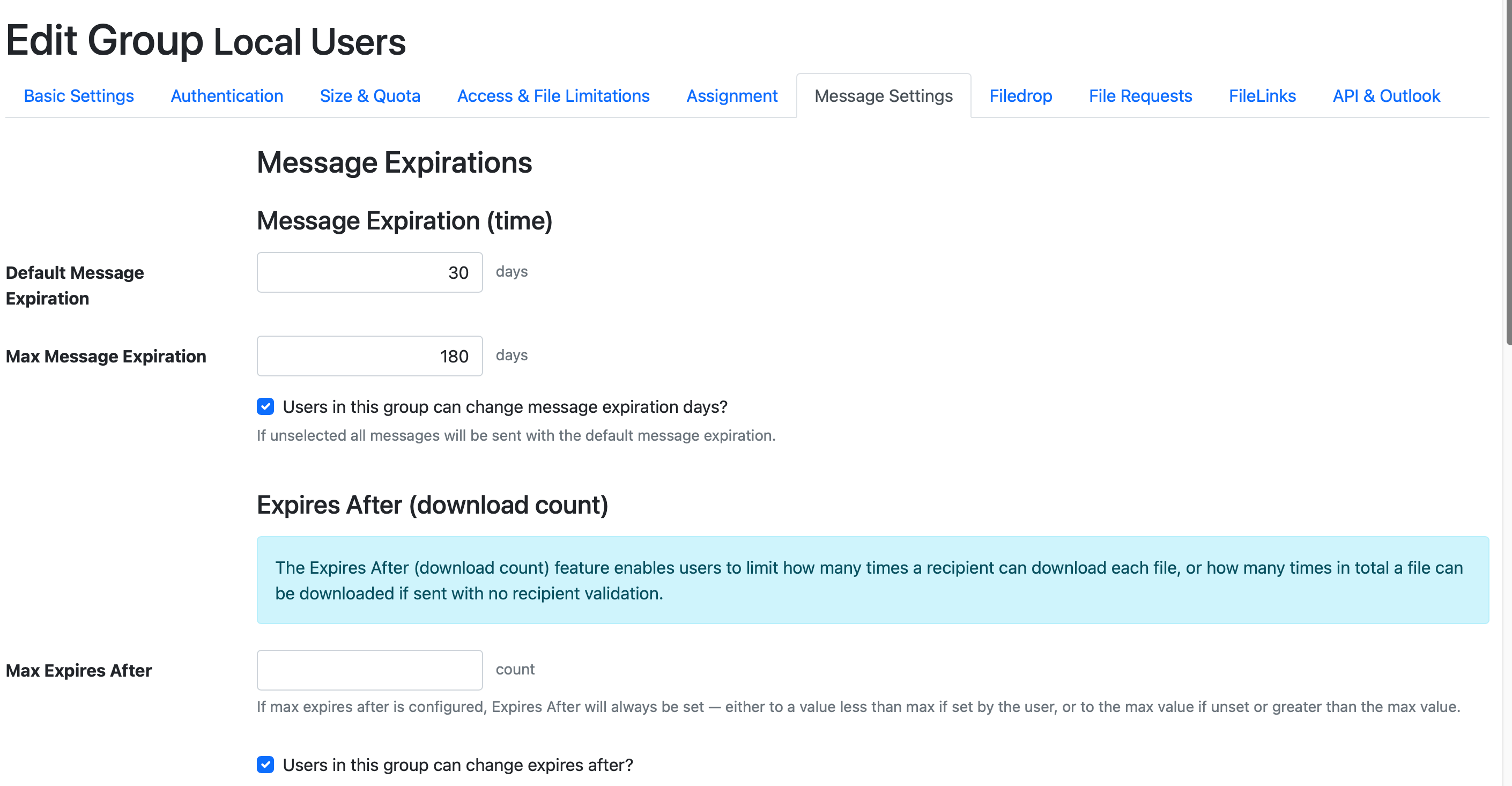This screenshot has width=1512, height=786.
Task: Open the Authentication tab
Action: point(227,95)
